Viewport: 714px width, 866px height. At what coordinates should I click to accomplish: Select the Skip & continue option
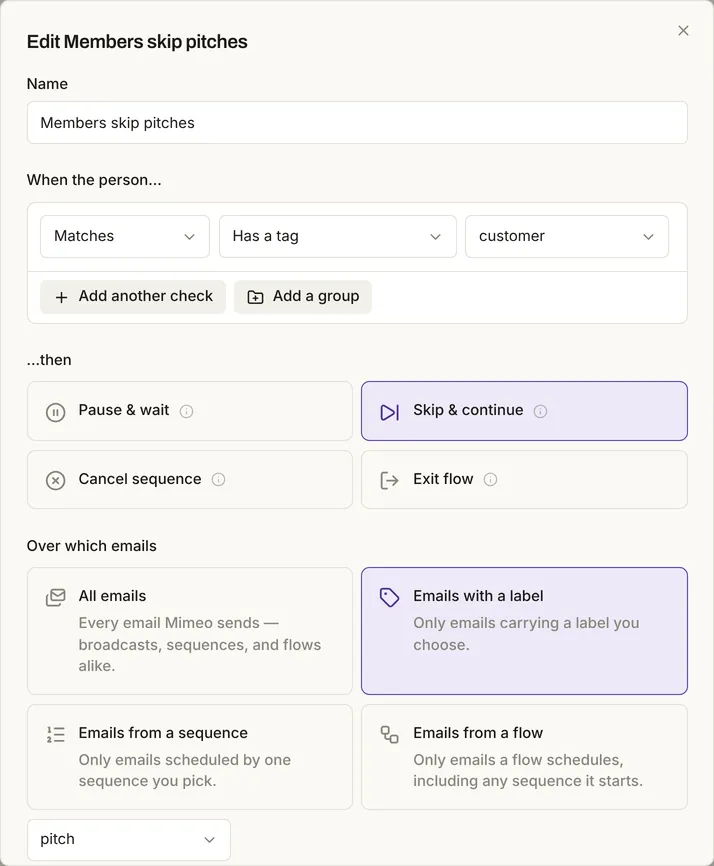pyautogui.click(x=524, y=411)
